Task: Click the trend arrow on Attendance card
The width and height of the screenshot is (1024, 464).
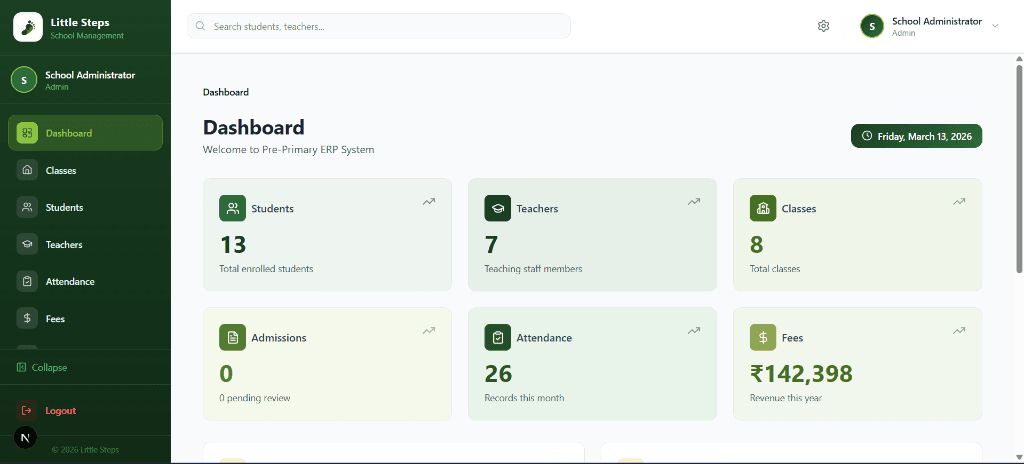Action: pyautogui.click(x=694, y=331)
